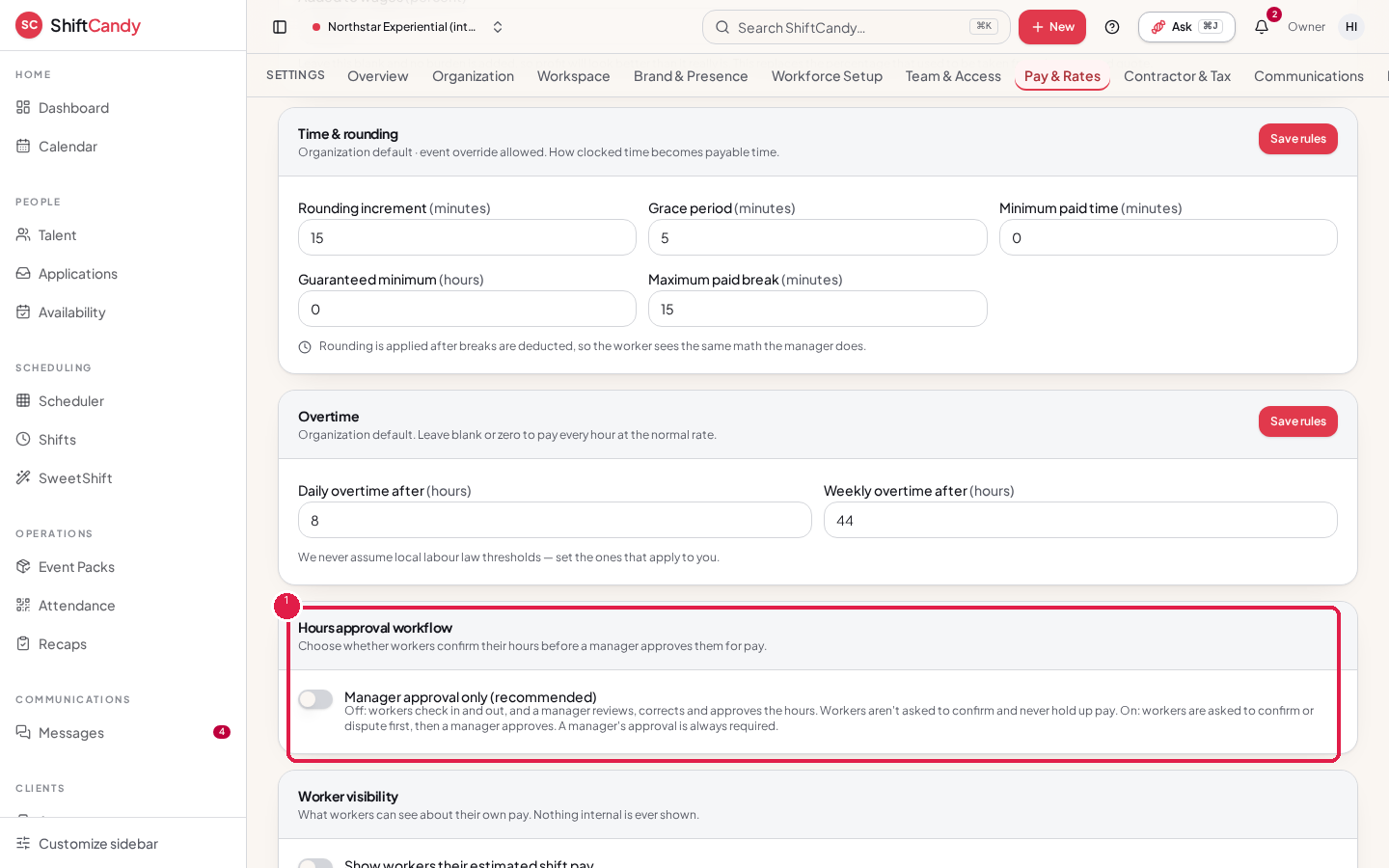This screenshot has height=868, width=1389.
Task: Toggle Manager approval only switch
Action: click(315, 699)
